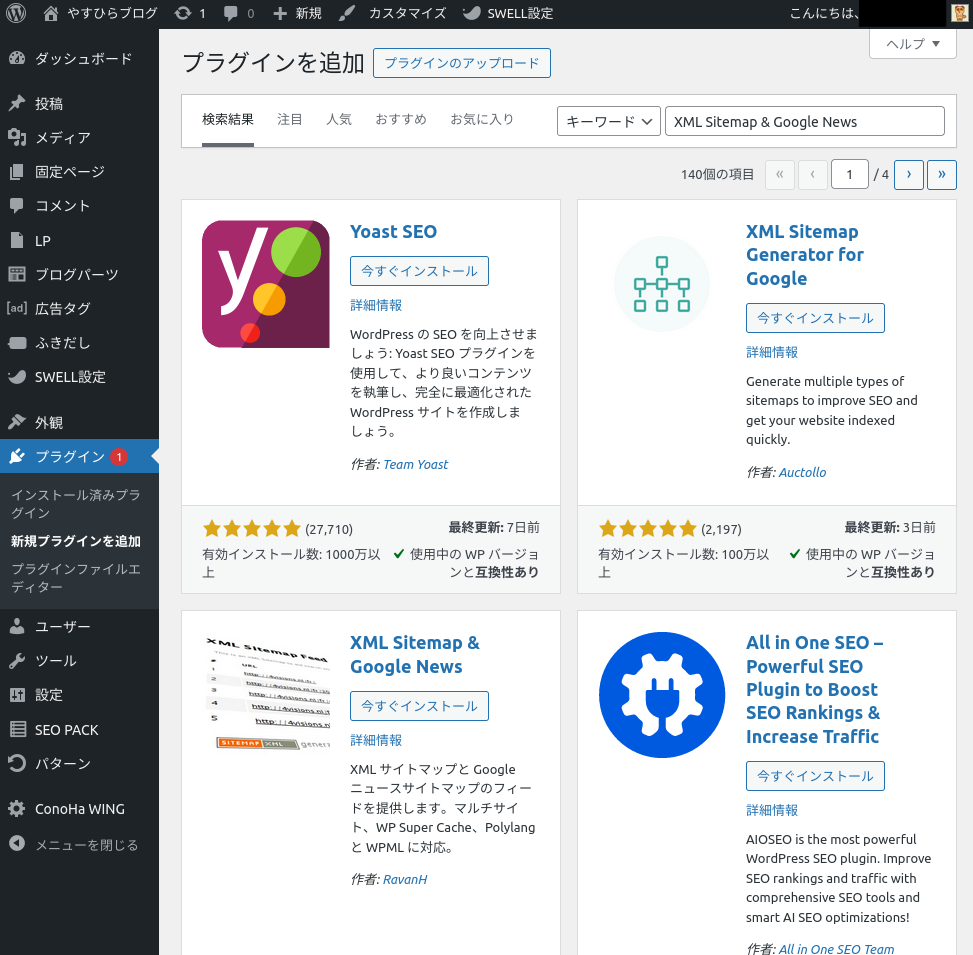Click the All in One SEO gear icon

[661, 695]
